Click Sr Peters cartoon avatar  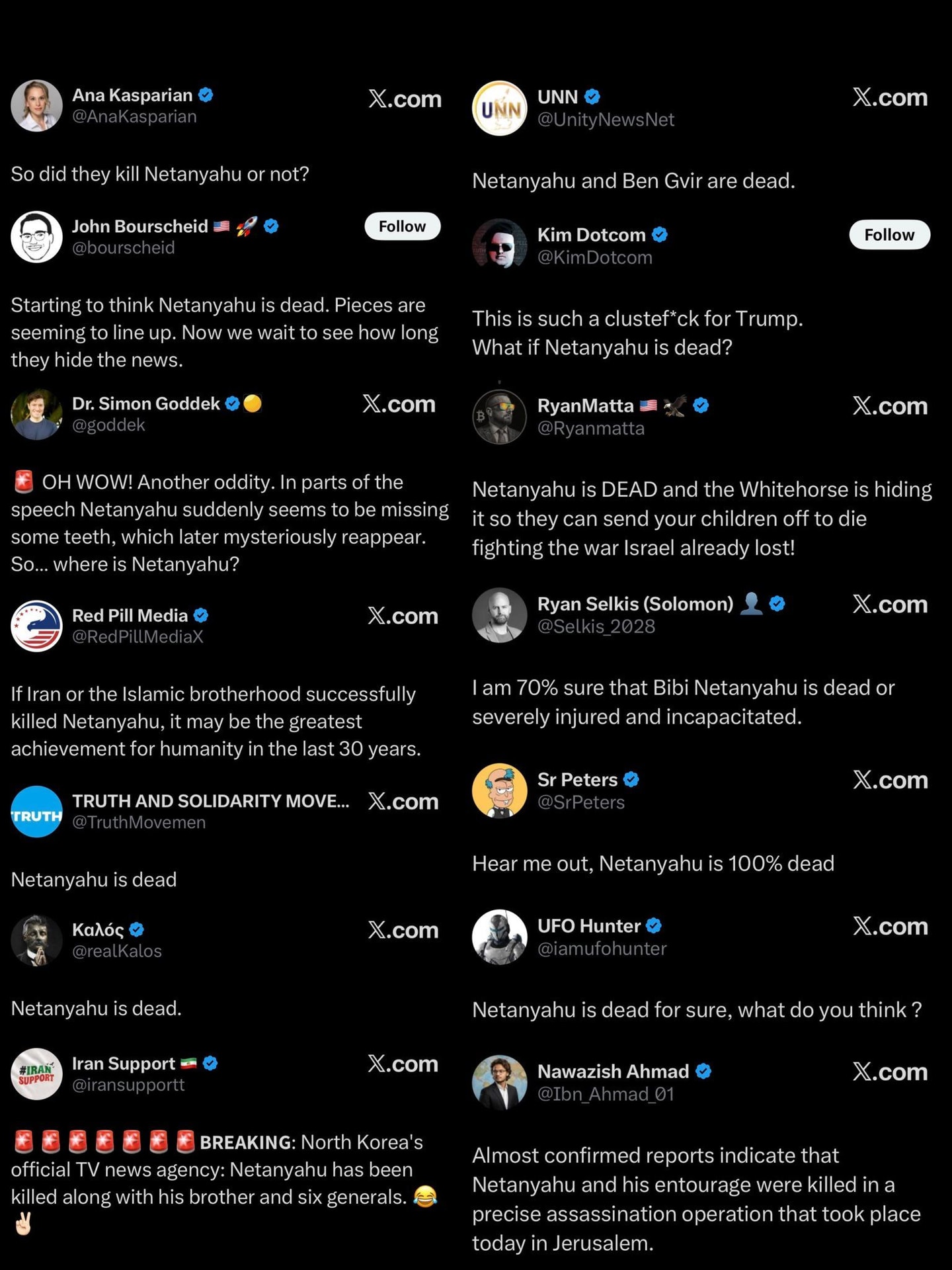(x=499, y=790)
